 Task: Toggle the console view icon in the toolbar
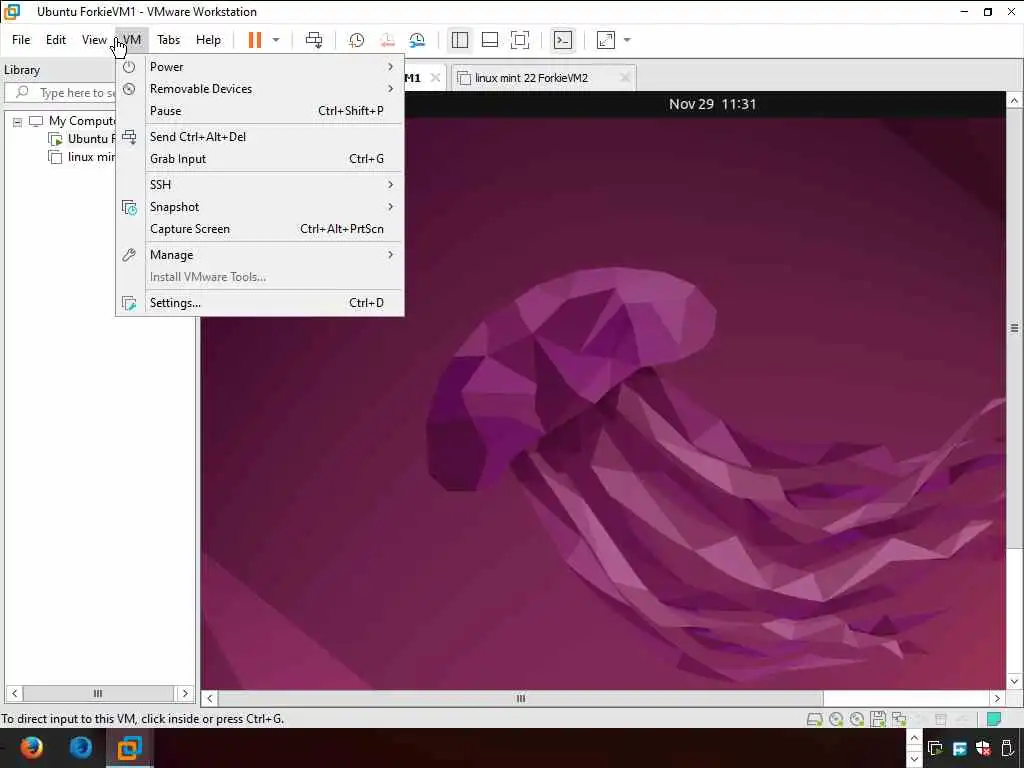pos(563,40)
